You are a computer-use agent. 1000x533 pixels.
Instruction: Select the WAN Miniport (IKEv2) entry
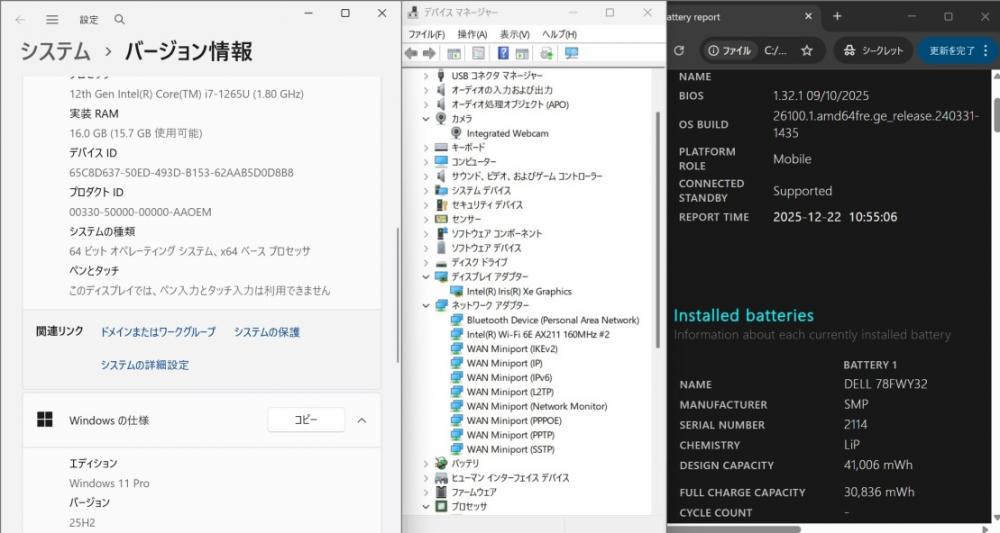512,349
